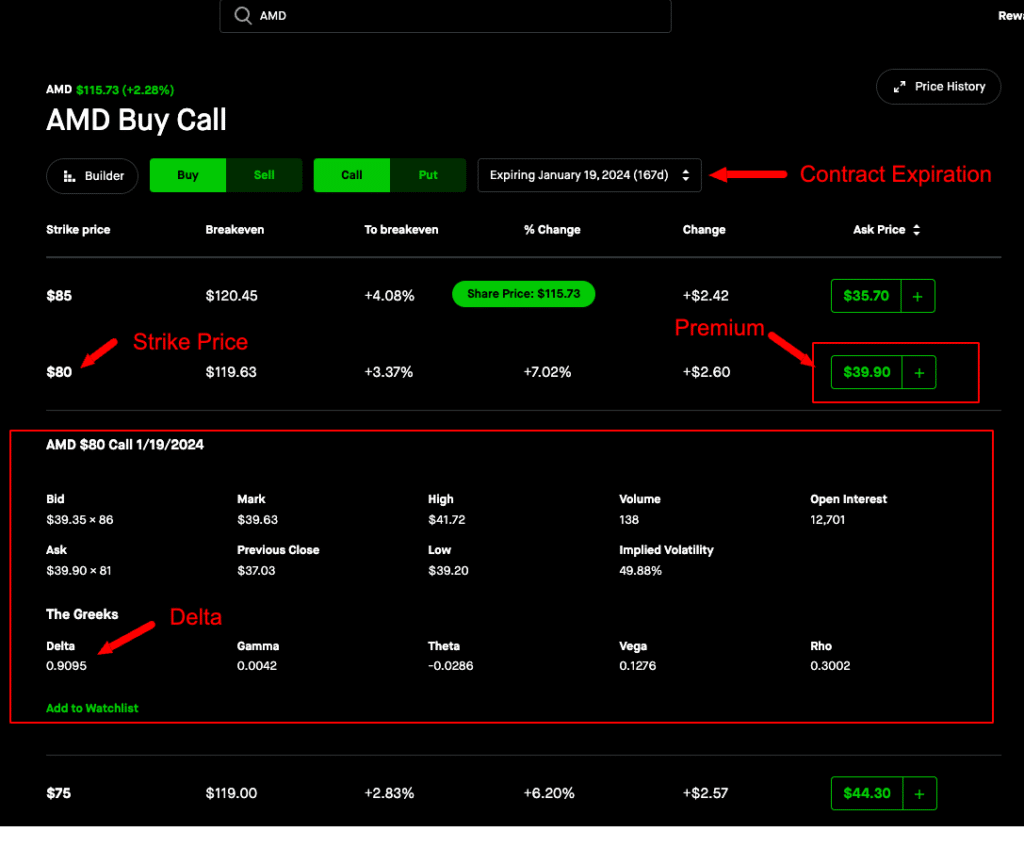Click the $120.45 breakeven cell

point(231,296)
